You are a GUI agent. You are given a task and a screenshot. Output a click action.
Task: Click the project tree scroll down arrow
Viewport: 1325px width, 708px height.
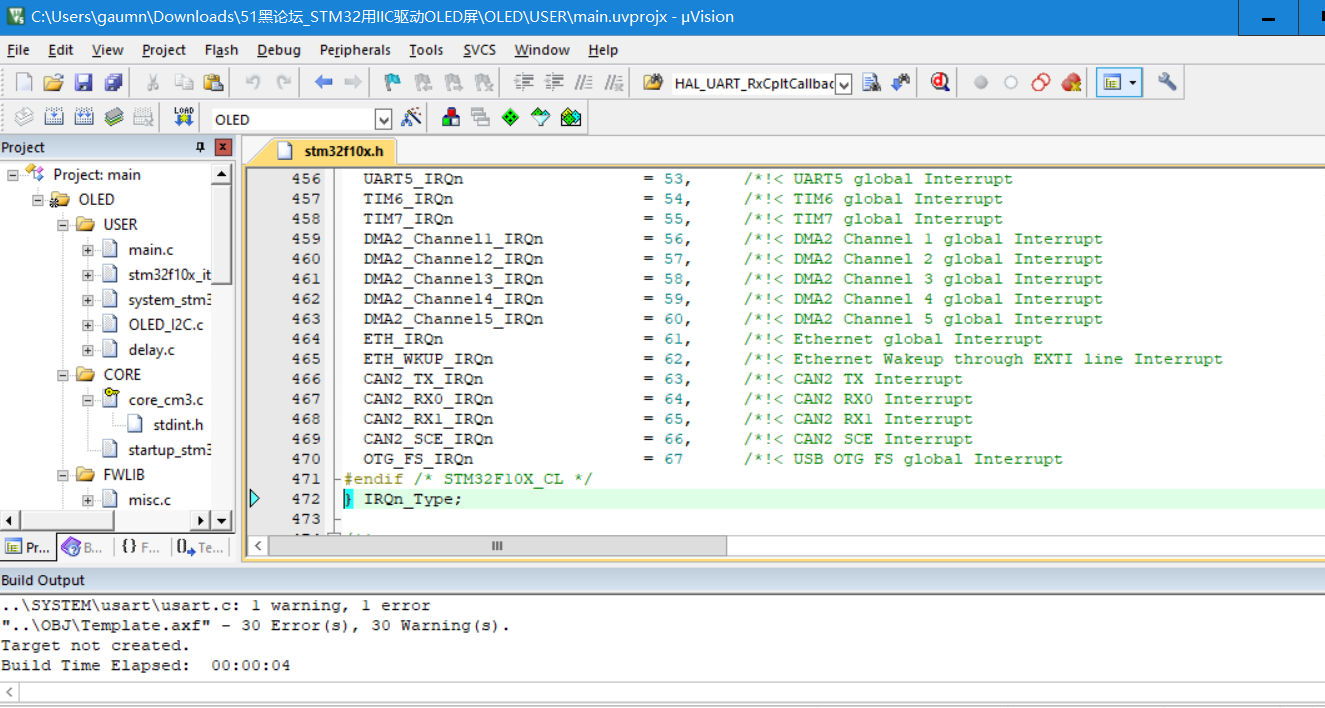pos(222,520)
